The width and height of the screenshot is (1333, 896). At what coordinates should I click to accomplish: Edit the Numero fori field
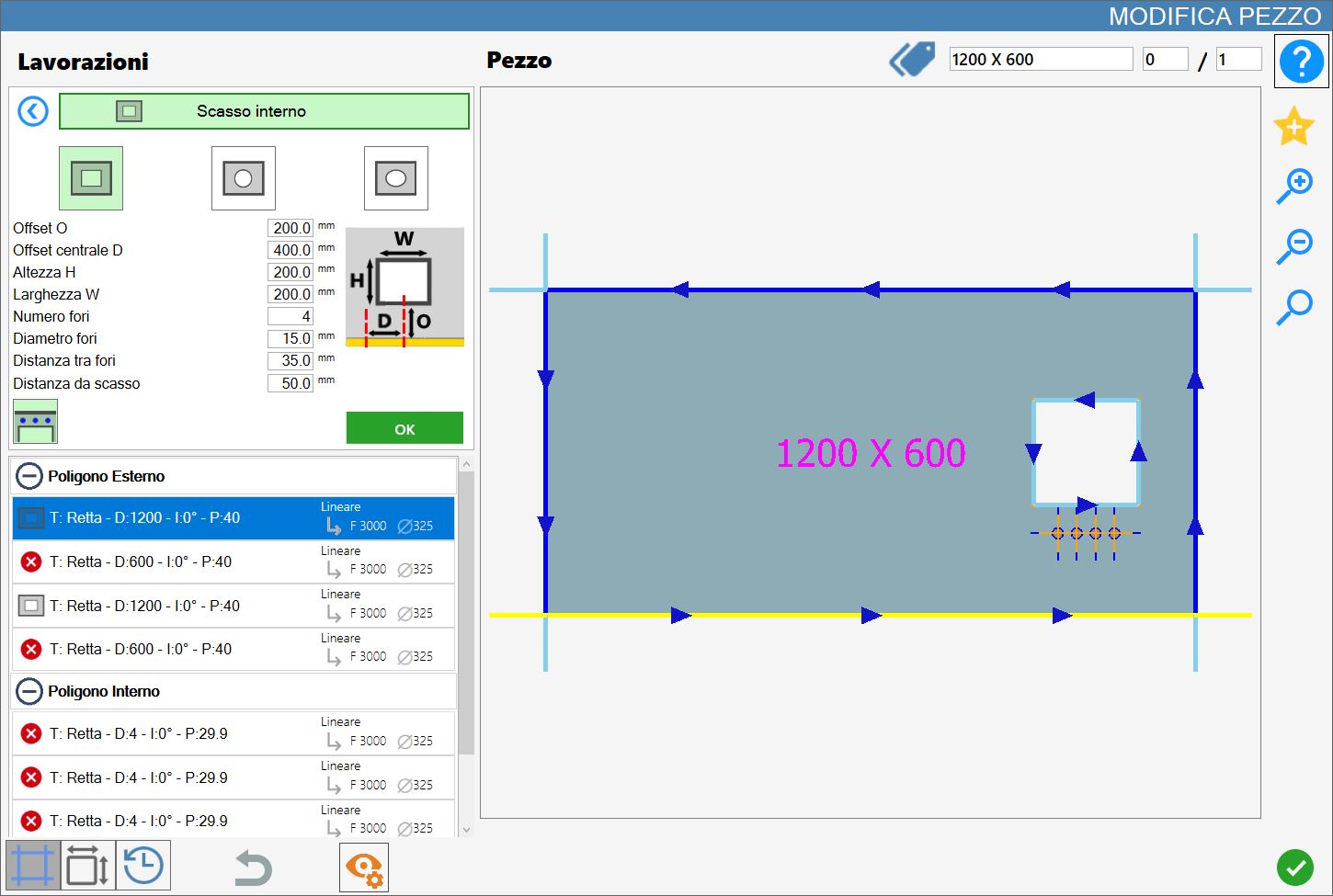pyautogui.click(x=291, y=316)
